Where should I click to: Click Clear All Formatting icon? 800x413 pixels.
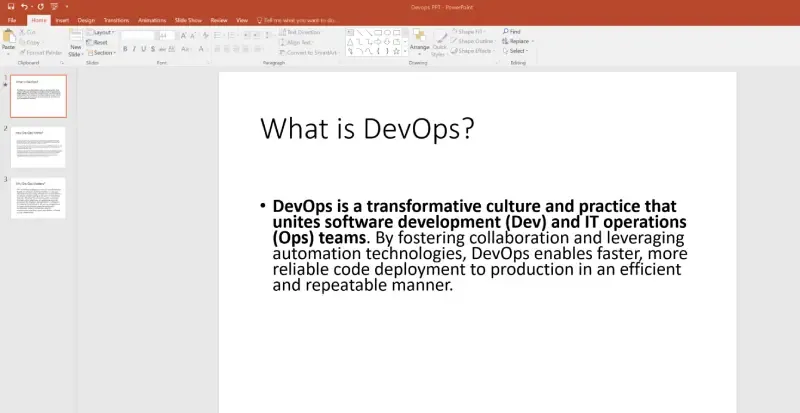(206, 36)
